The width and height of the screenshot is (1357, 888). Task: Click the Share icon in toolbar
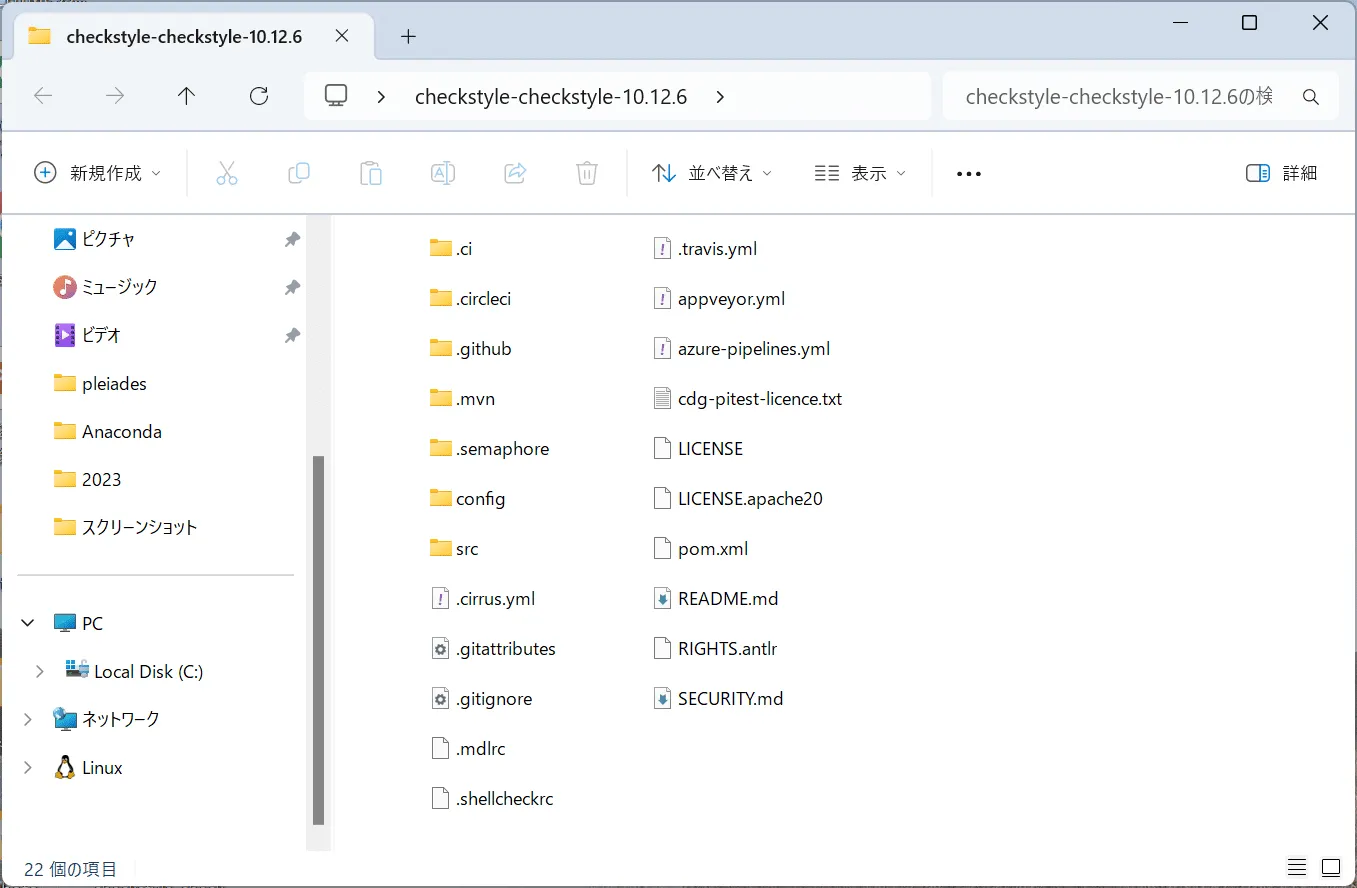coord(515,173)
